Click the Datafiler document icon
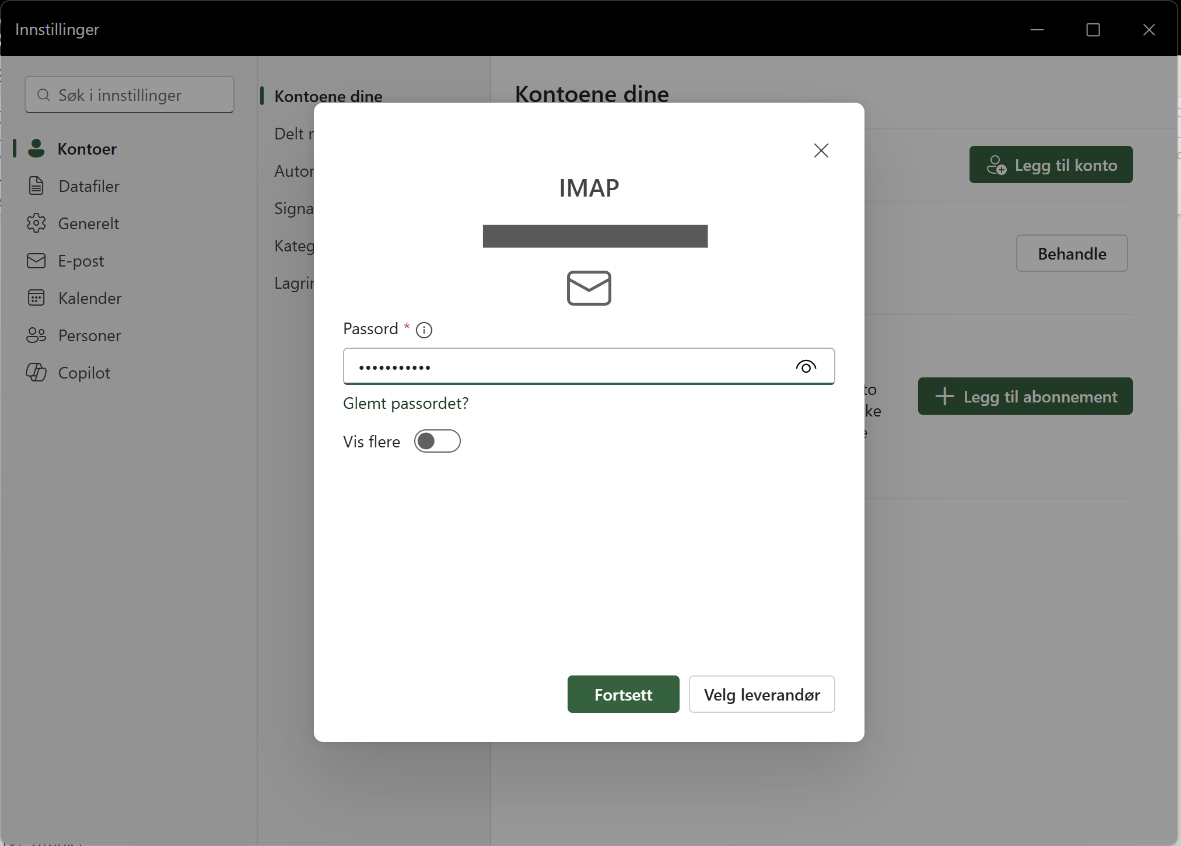This screenshot has height=846, width=1181. [36, 186]
